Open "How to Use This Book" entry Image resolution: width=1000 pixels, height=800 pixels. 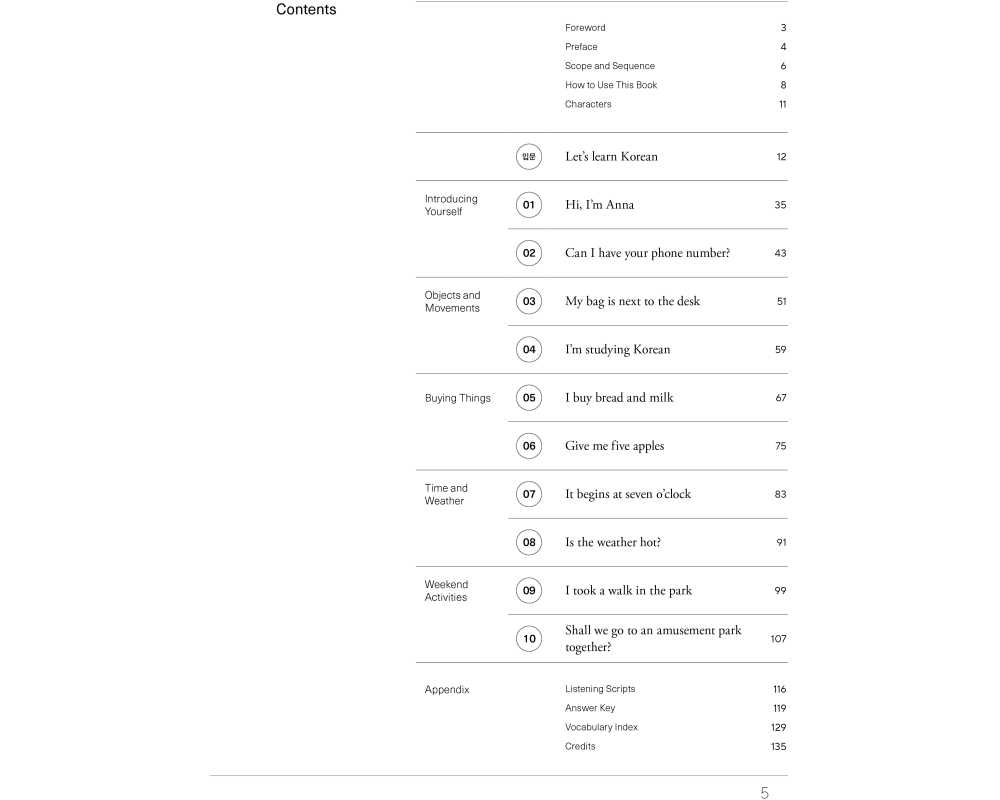(611, 85)
